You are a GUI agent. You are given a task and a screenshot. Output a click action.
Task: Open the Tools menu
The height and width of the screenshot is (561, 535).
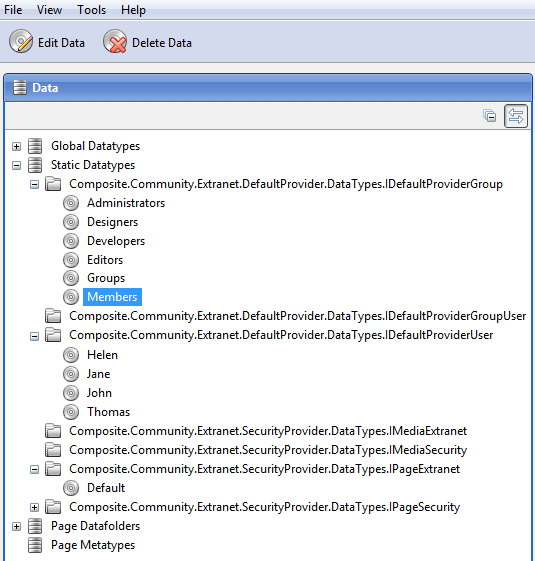(91, 10)
